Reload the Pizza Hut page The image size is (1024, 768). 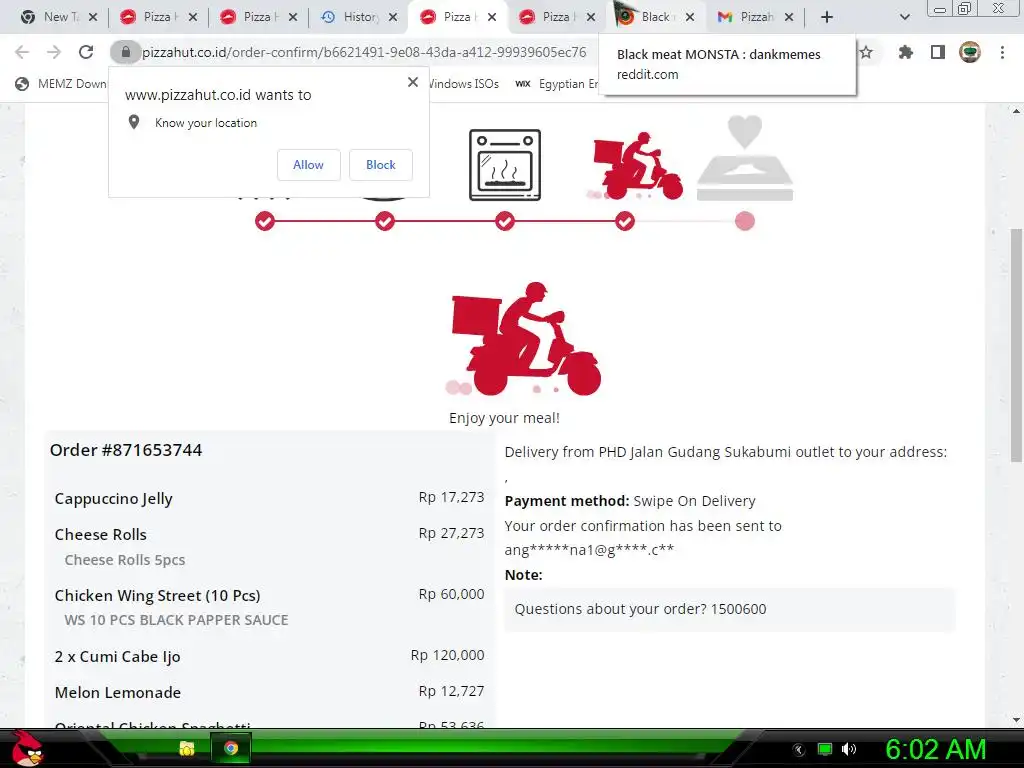pos(86,52)
